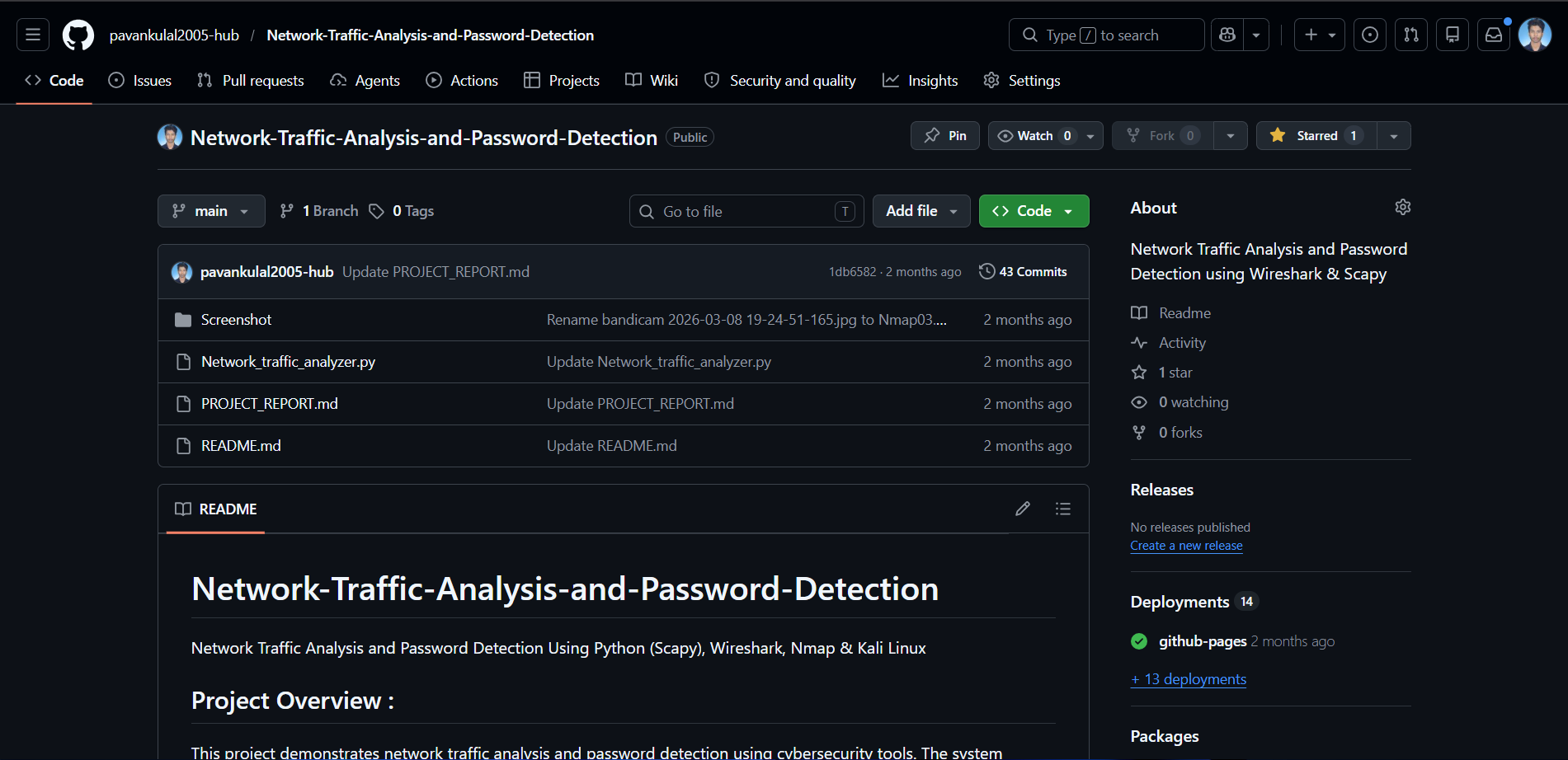Open the Add file dropdown
This screenshot has height=760, width=1568.
point(921,211)
